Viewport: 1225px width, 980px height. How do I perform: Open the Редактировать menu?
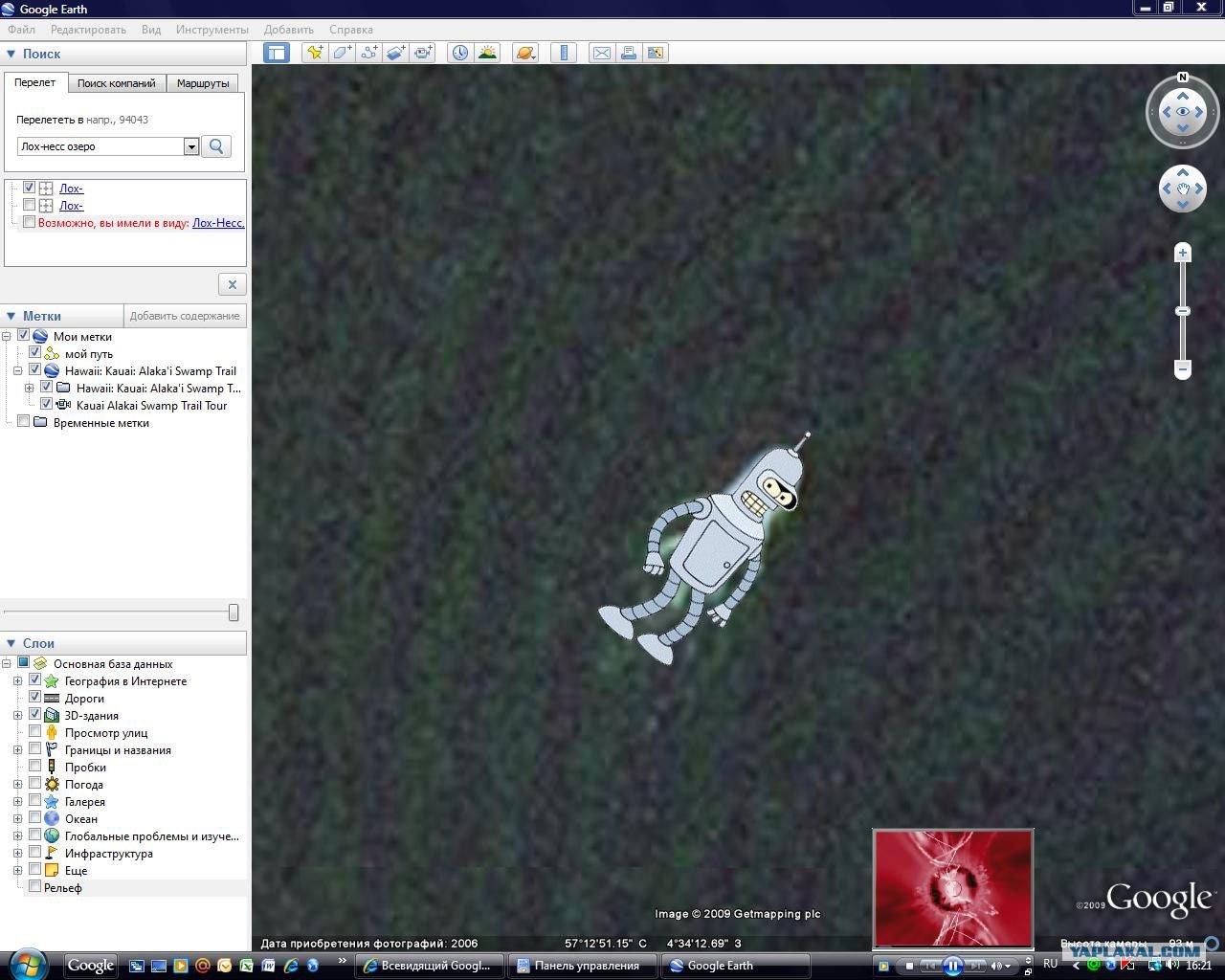coord(88,30)
